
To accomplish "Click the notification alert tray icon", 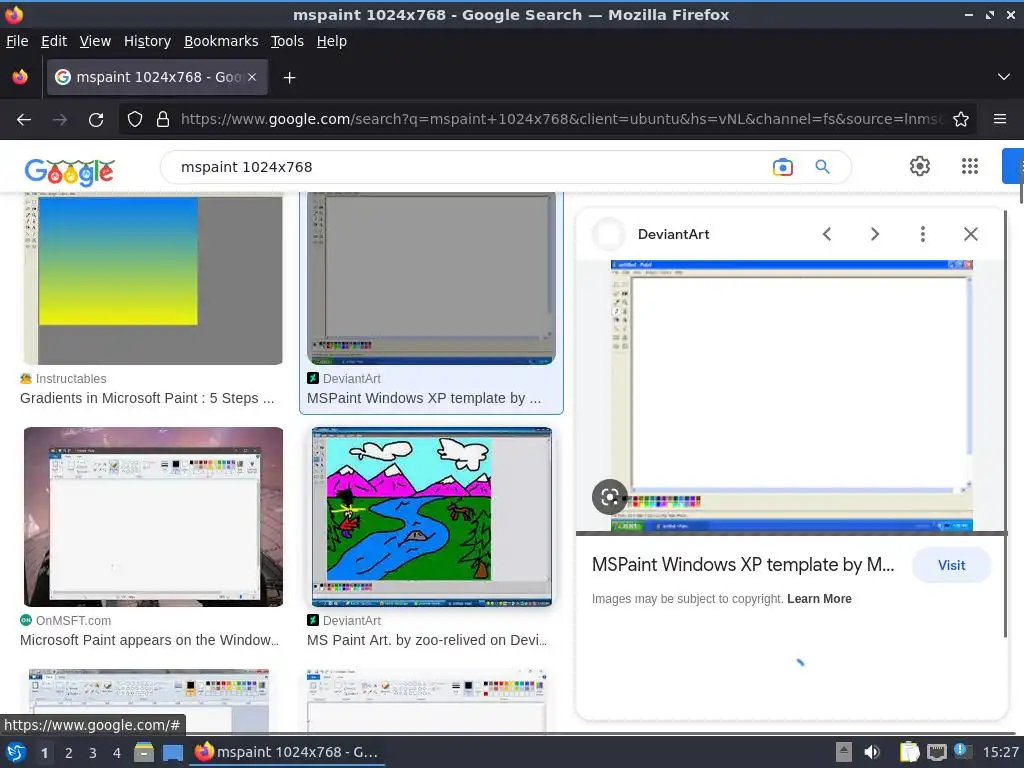I will pos(962,751).
